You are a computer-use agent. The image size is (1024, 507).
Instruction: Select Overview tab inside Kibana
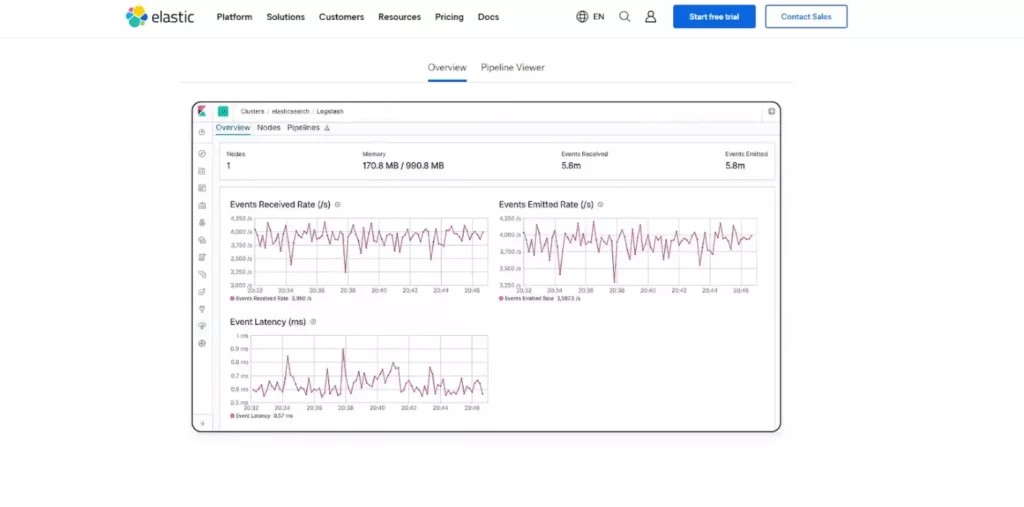(x=233, y=127)
